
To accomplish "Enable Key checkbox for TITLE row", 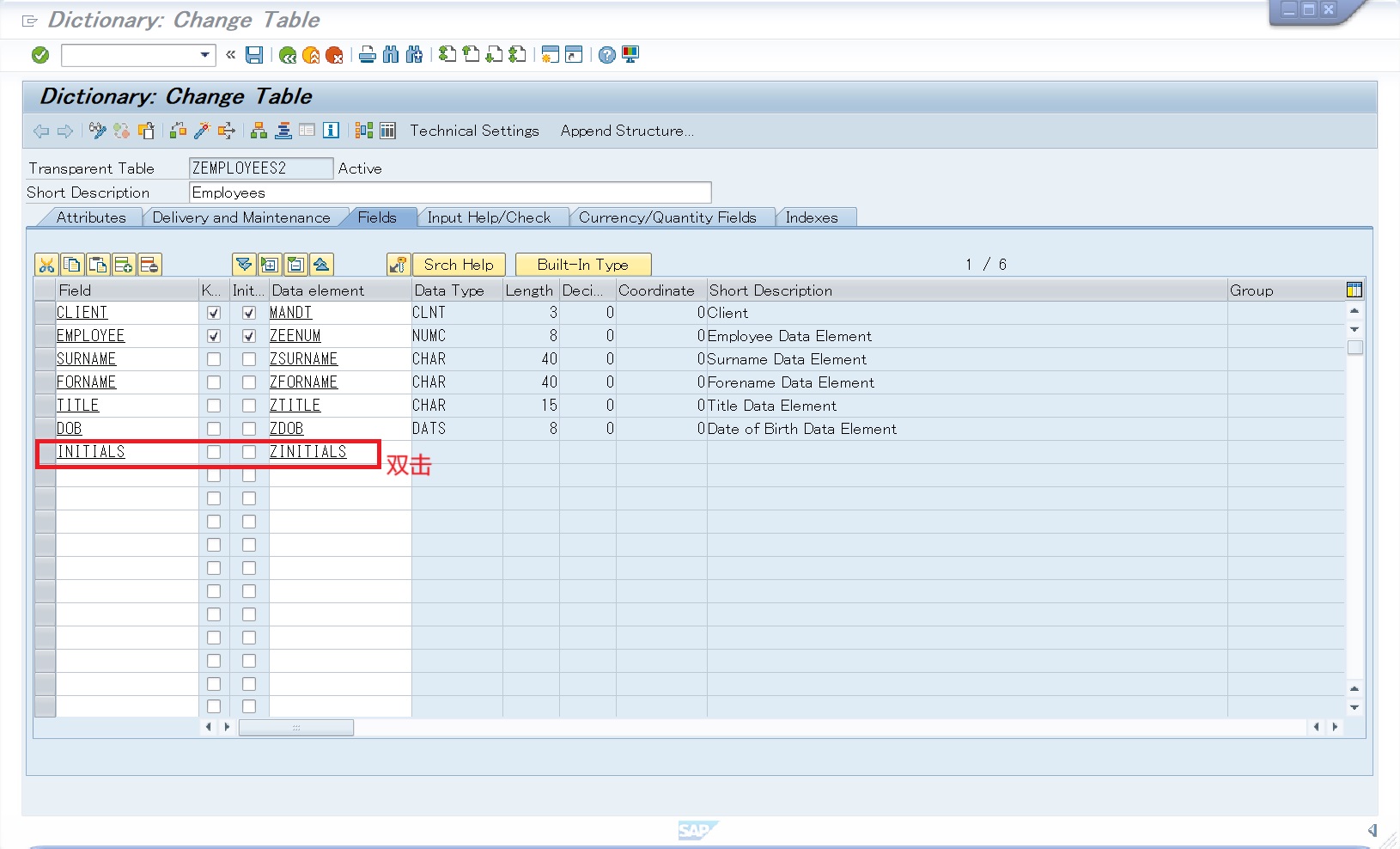I will point(214,406).
